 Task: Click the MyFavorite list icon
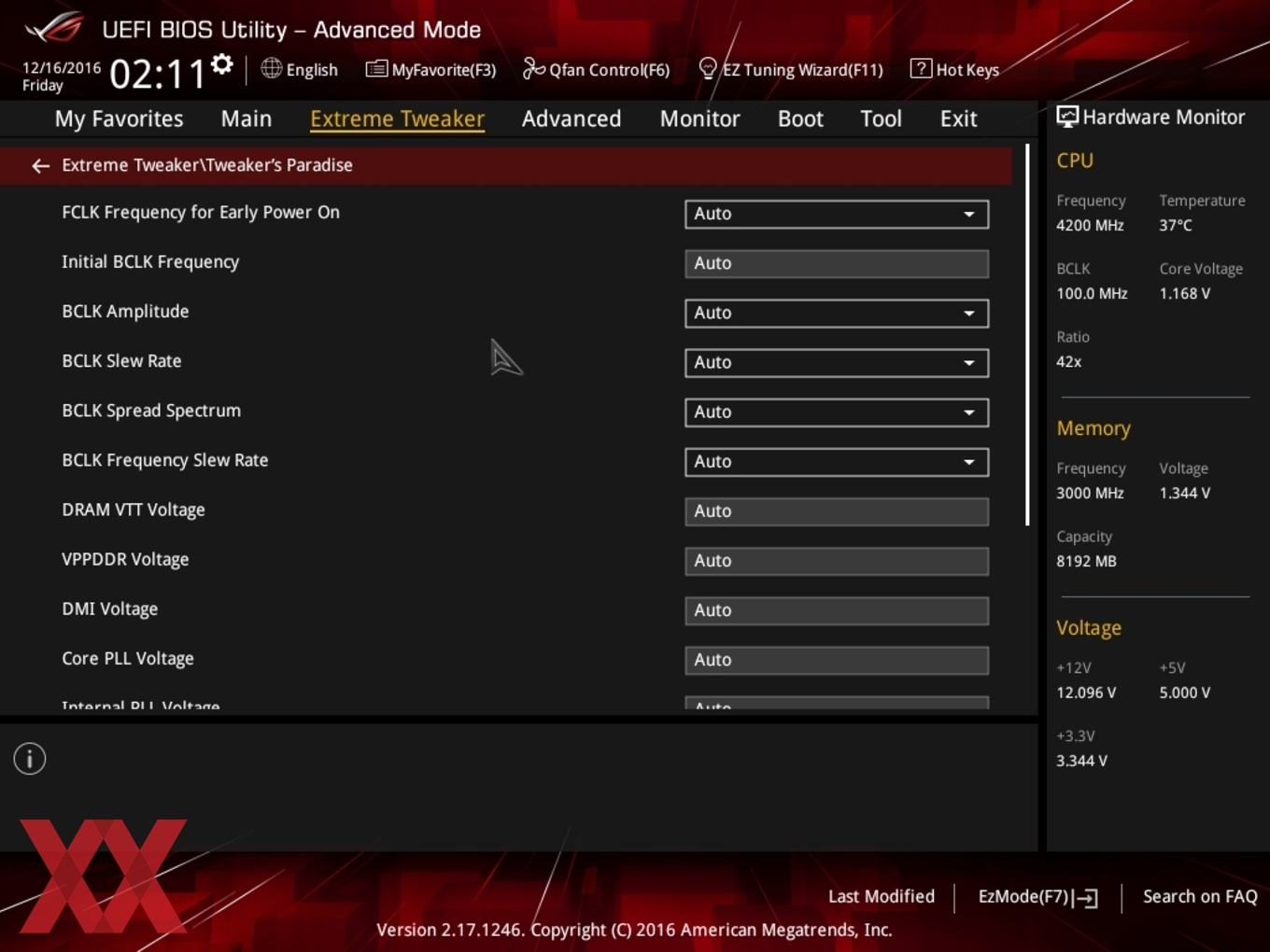tap(376, 69)
